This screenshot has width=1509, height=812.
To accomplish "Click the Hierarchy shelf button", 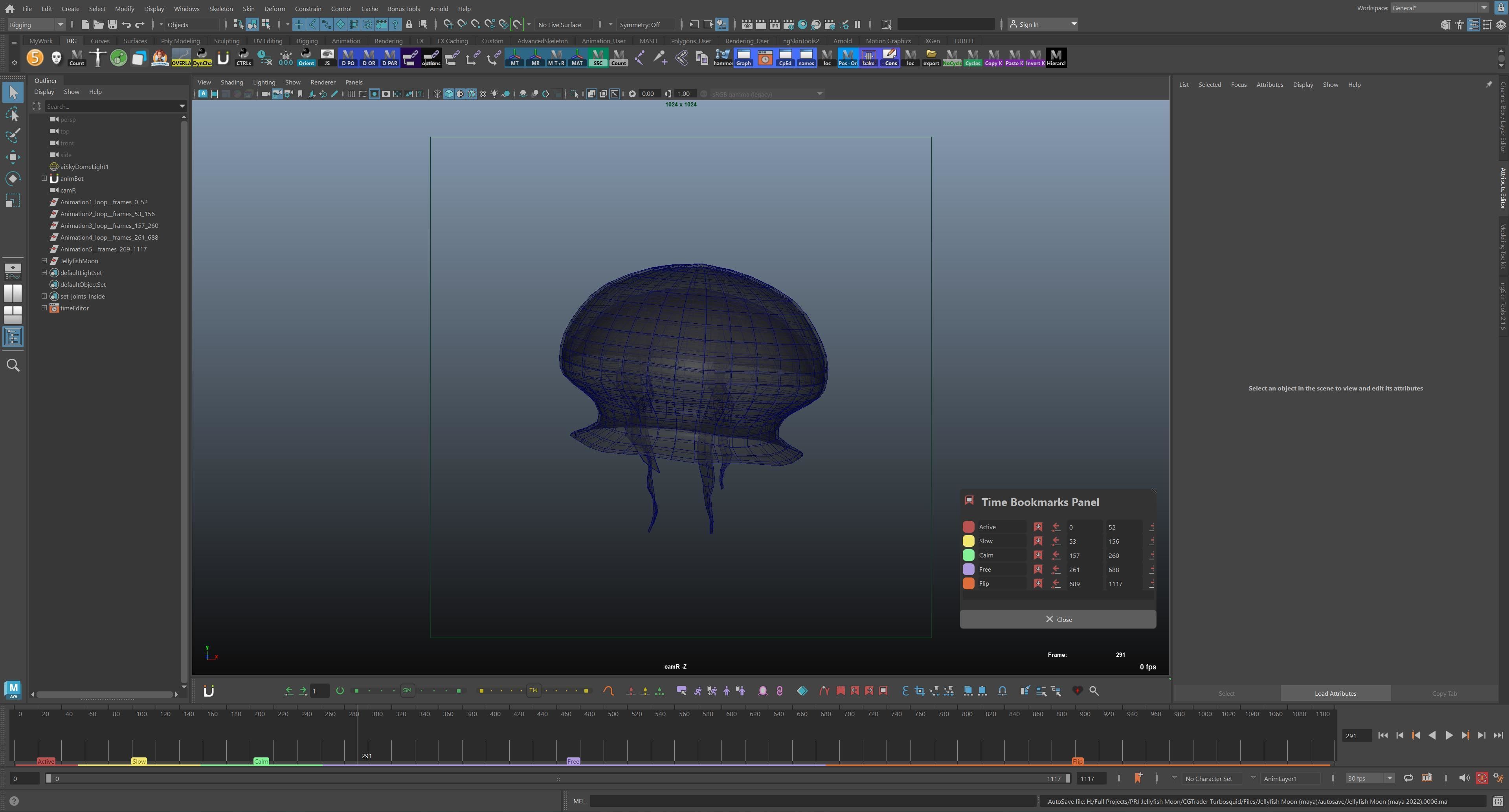I will point(1056,58).
